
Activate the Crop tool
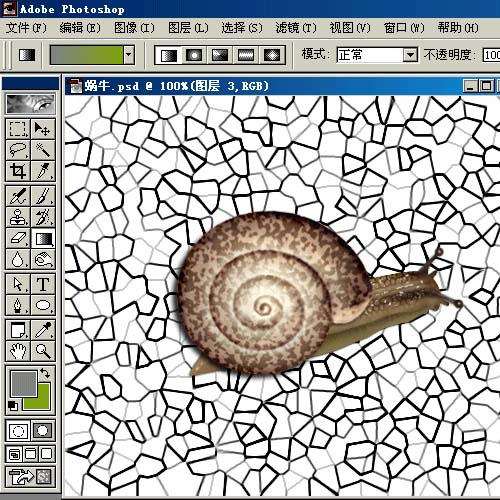pyautogui.click(x=18, y=171)
